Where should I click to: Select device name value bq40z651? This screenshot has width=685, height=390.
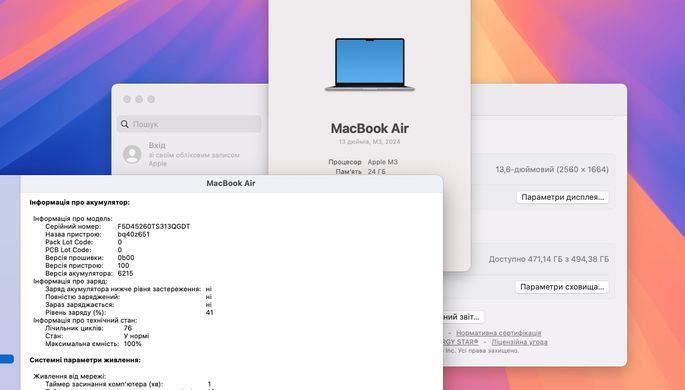[x=134, y=234]
